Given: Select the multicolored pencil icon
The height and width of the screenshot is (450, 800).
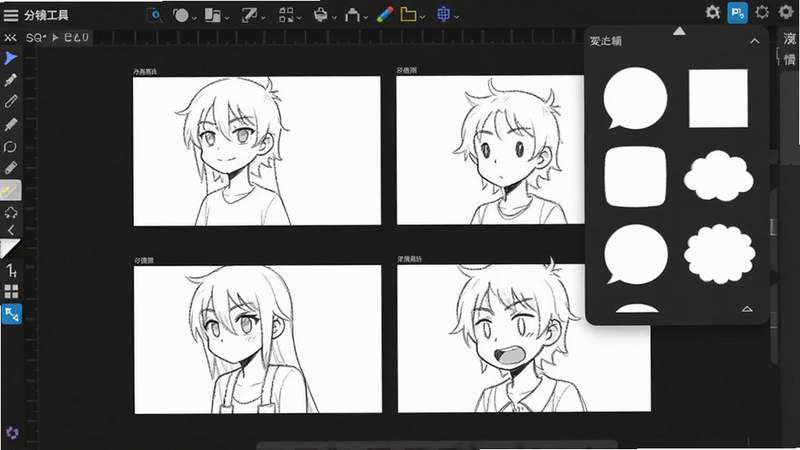Looking at the screenshot, I should [385, 14].
